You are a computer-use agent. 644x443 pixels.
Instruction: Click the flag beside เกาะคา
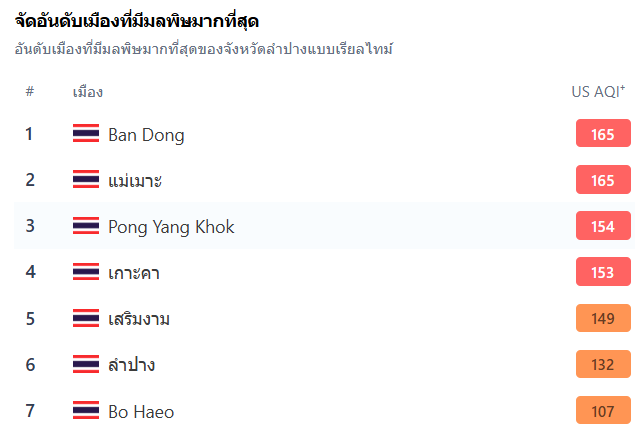86,272
